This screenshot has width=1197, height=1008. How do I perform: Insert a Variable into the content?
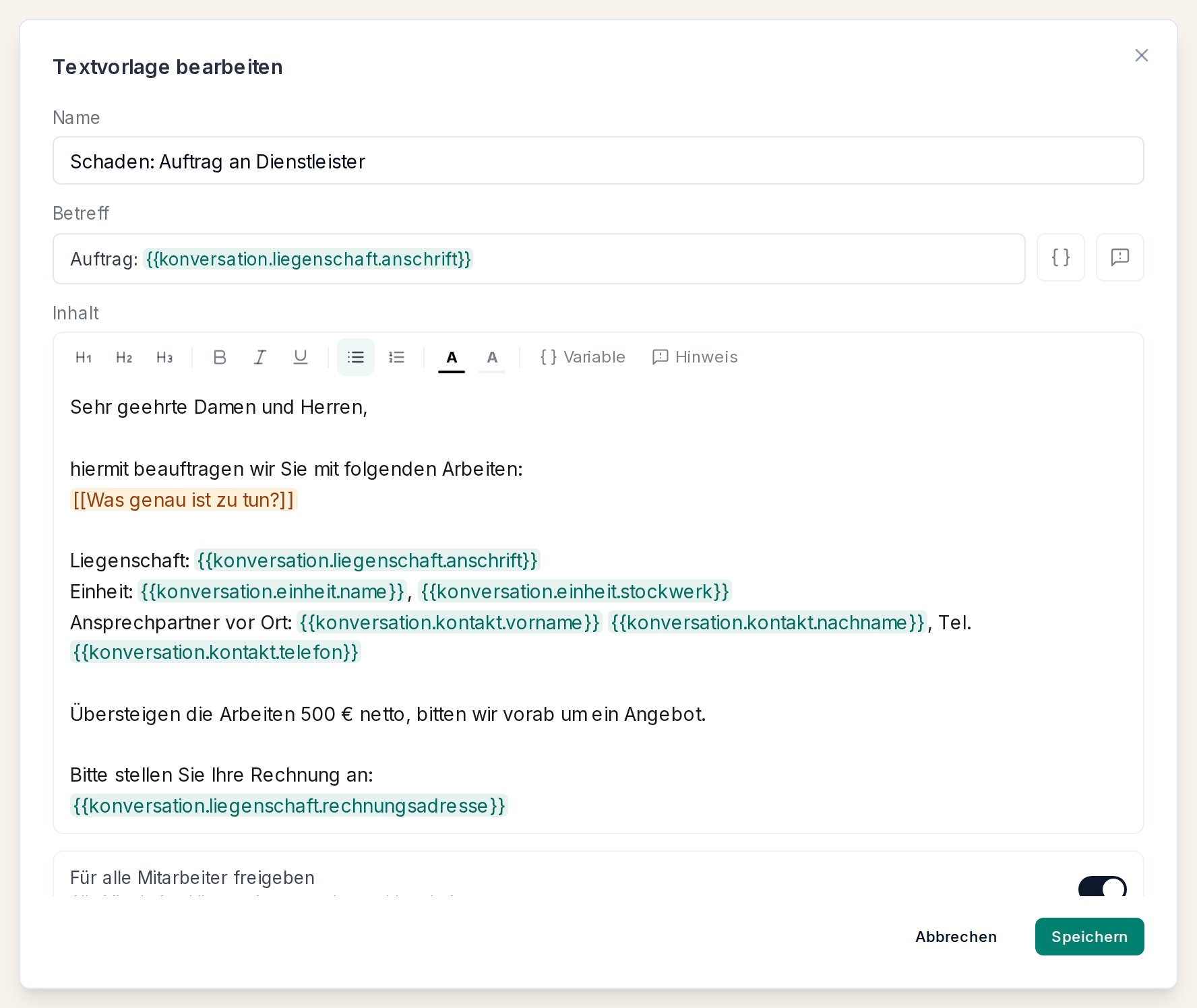pos(582,357)
